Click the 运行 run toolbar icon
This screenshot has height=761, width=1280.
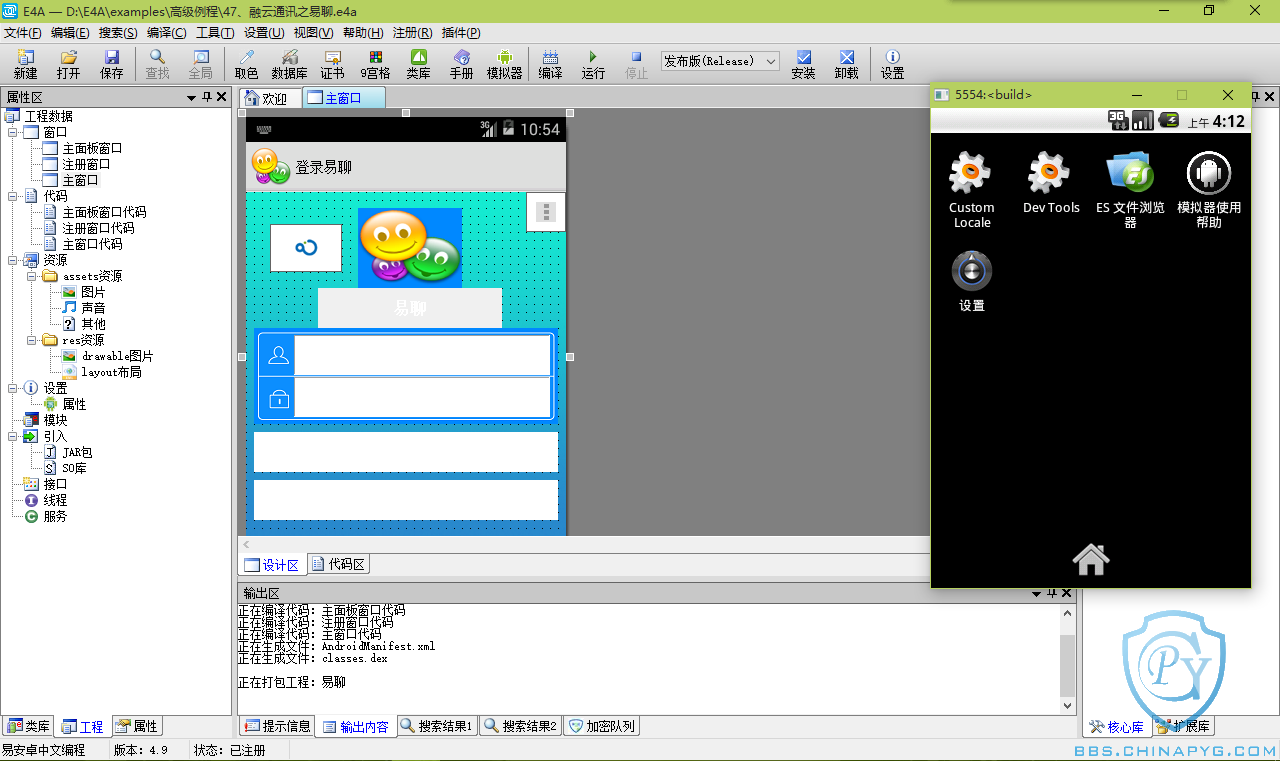[593, 64]
